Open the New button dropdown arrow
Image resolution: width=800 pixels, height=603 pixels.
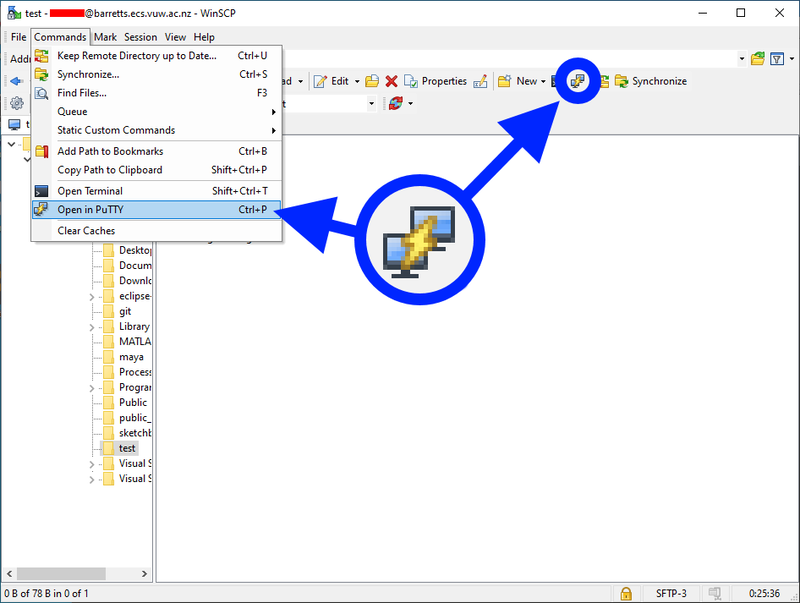543,81
